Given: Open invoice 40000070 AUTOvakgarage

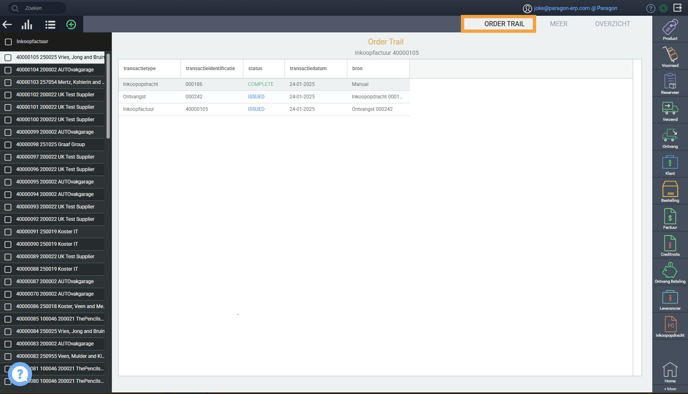Looking at the screenshot, I should click(55, 294).
